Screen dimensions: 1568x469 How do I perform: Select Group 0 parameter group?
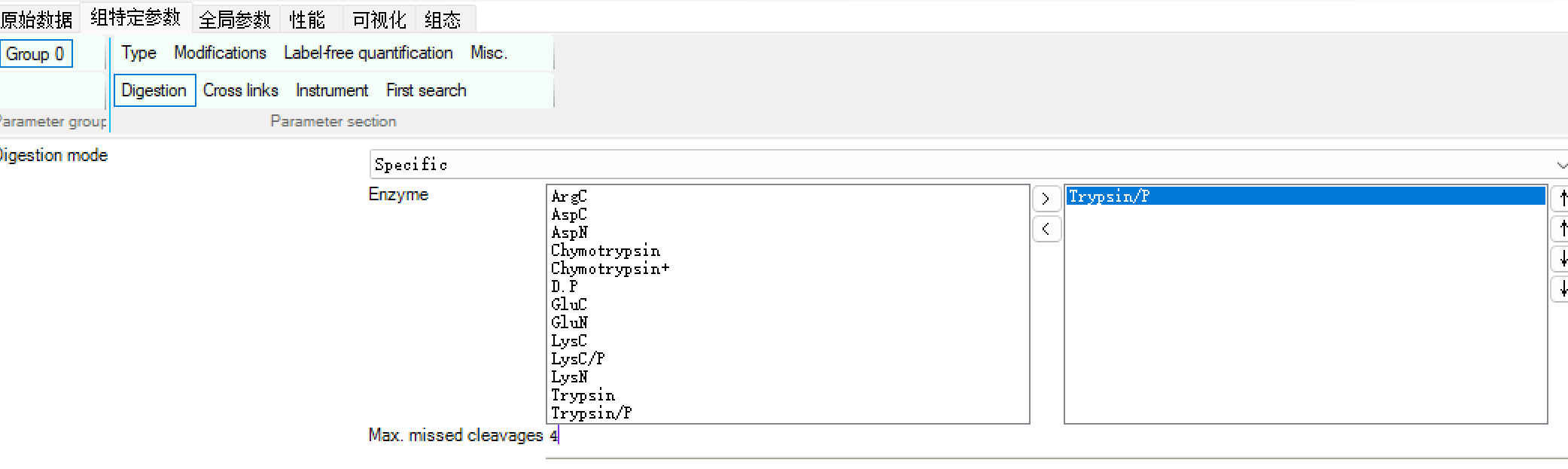tap(35, 54)
